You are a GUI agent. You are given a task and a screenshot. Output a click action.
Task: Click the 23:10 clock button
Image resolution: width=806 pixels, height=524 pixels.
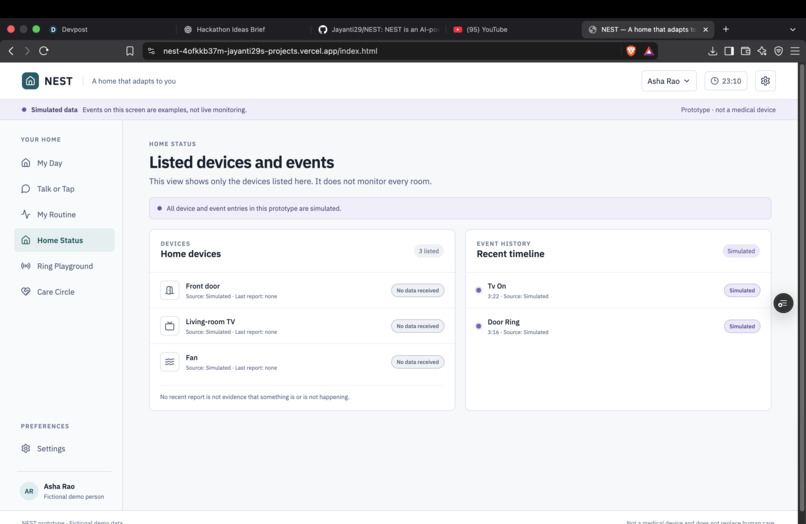(725, 81)
